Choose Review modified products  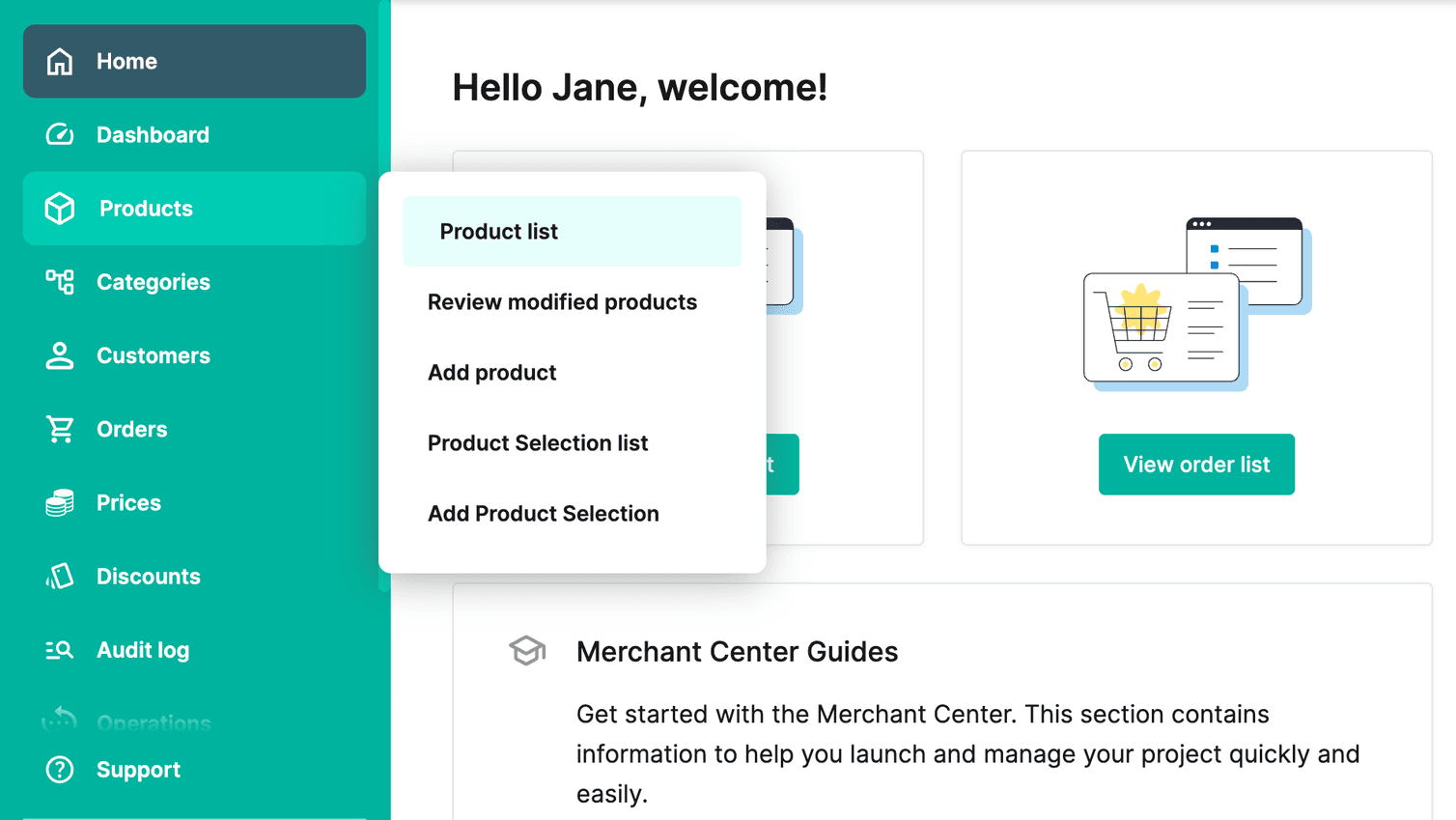point(562,301)
